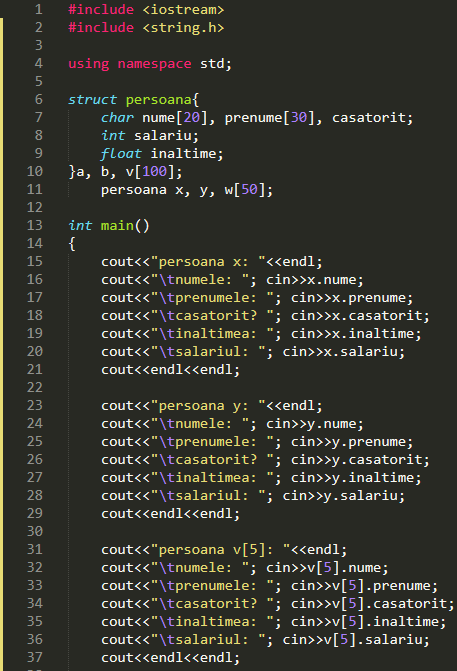Click the "persoana v[5]: " string literal
The height and width of the screenshot is (671, 457).
220,549
